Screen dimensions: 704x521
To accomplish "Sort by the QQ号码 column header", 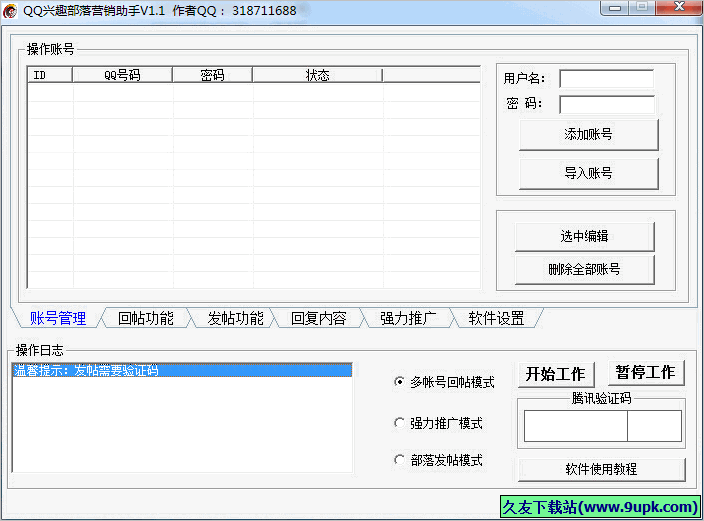I will tap(122, 75).
